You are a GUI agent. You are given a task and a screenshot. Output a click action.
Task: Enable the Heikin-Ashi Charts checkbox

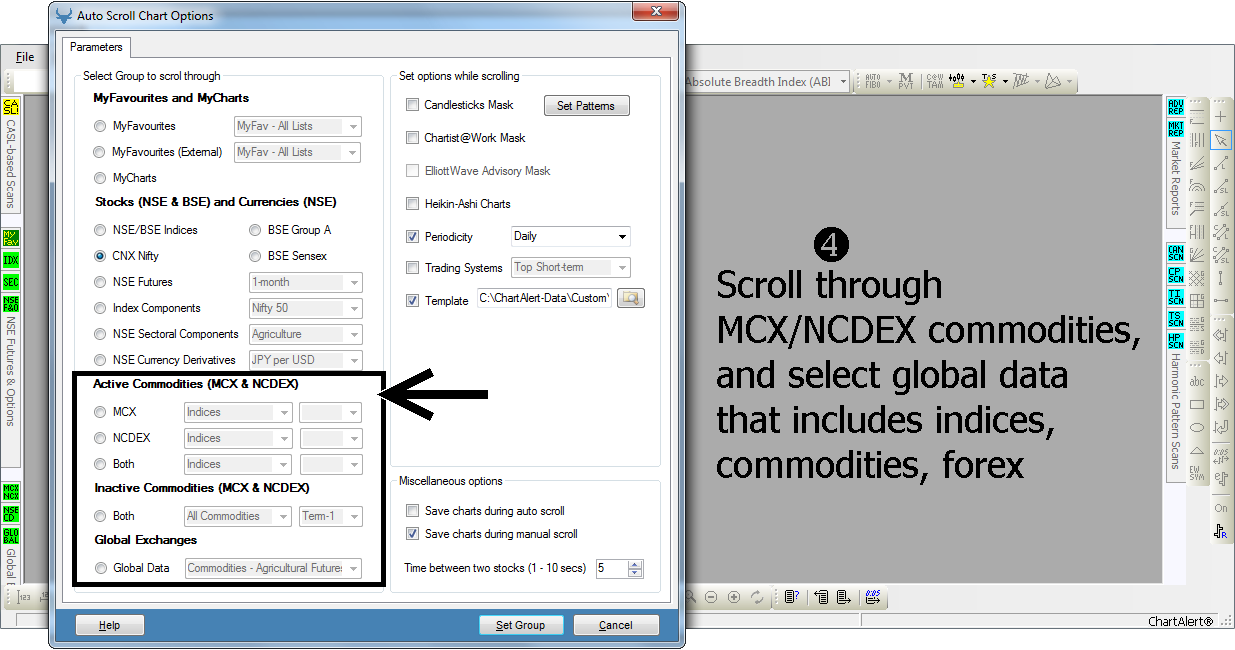click(x=412, y=204)
